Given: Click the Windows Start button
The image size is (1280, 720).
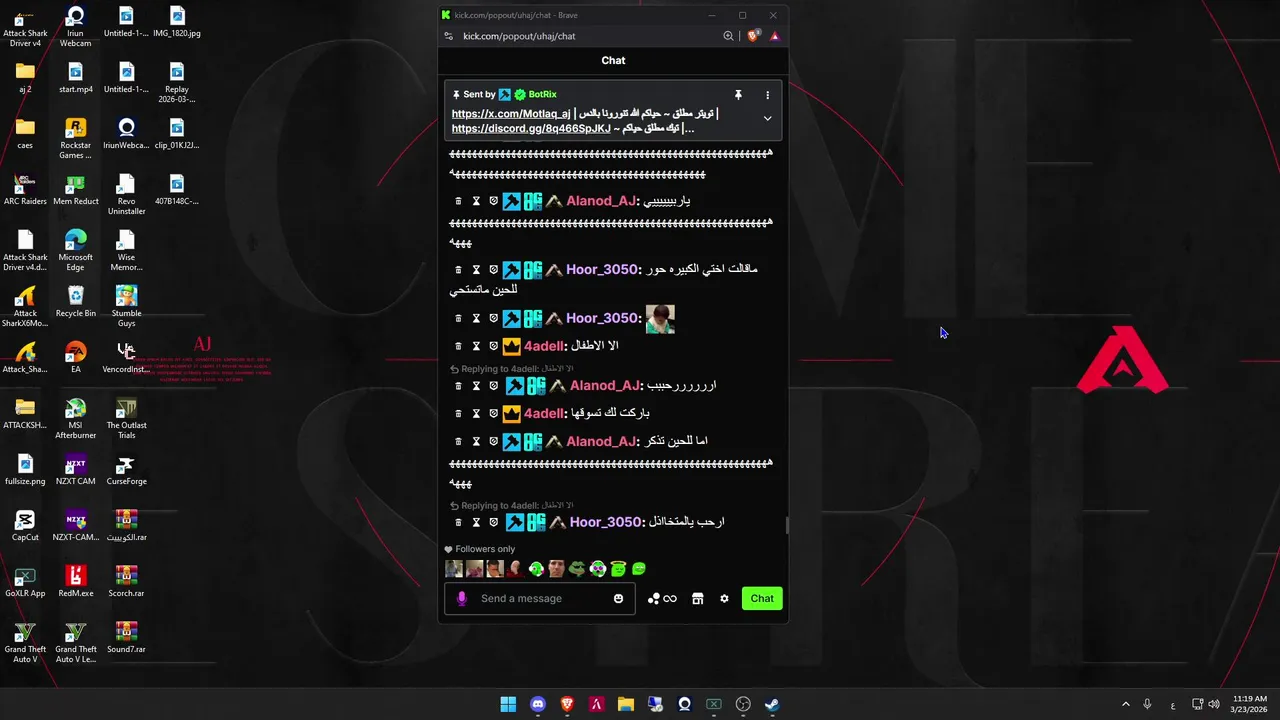Looking at the screenshot, I should click(508, 704).
